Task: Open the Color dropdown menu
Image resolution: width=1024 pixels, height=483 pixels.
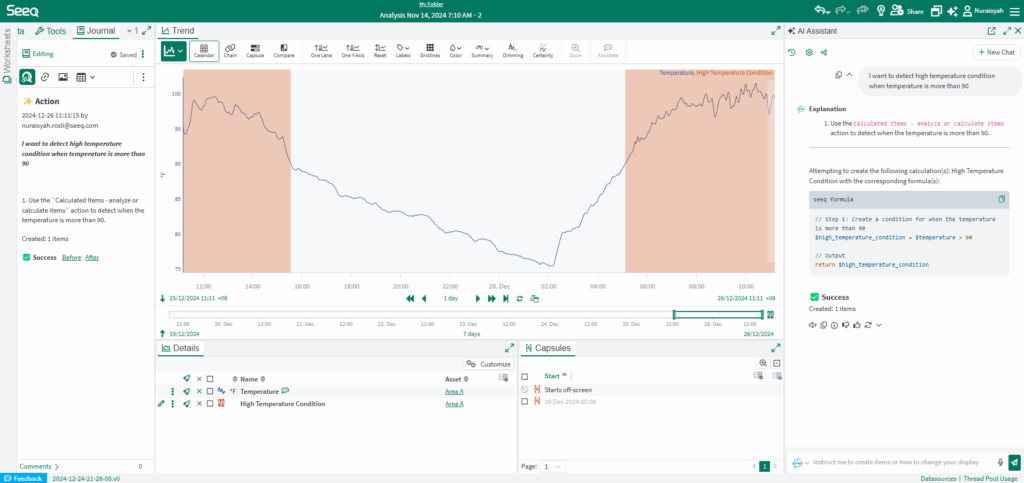Action: tap(455, 51)
